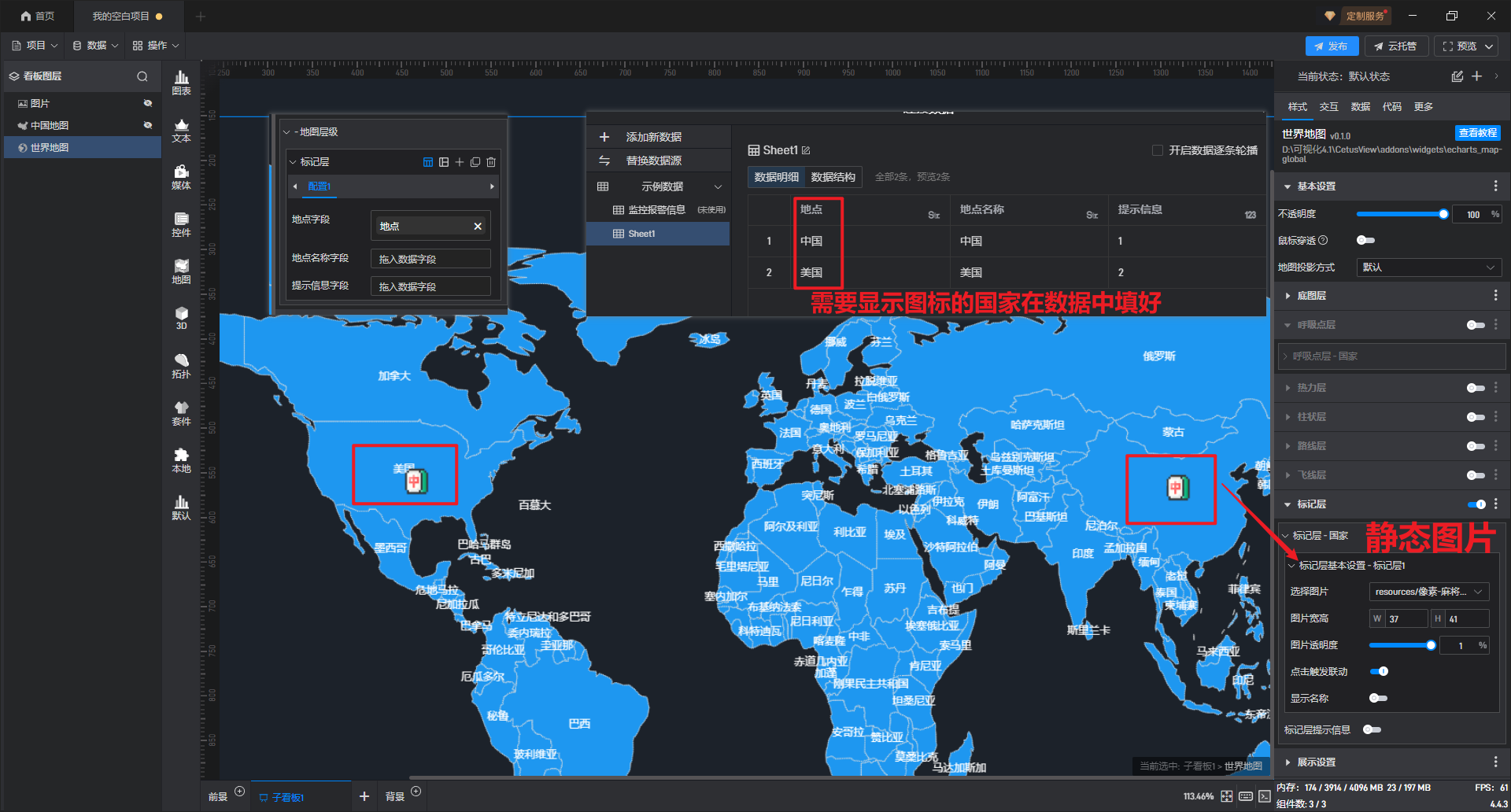Enable 开启数据逐条轮播 checkbox

1158,150
